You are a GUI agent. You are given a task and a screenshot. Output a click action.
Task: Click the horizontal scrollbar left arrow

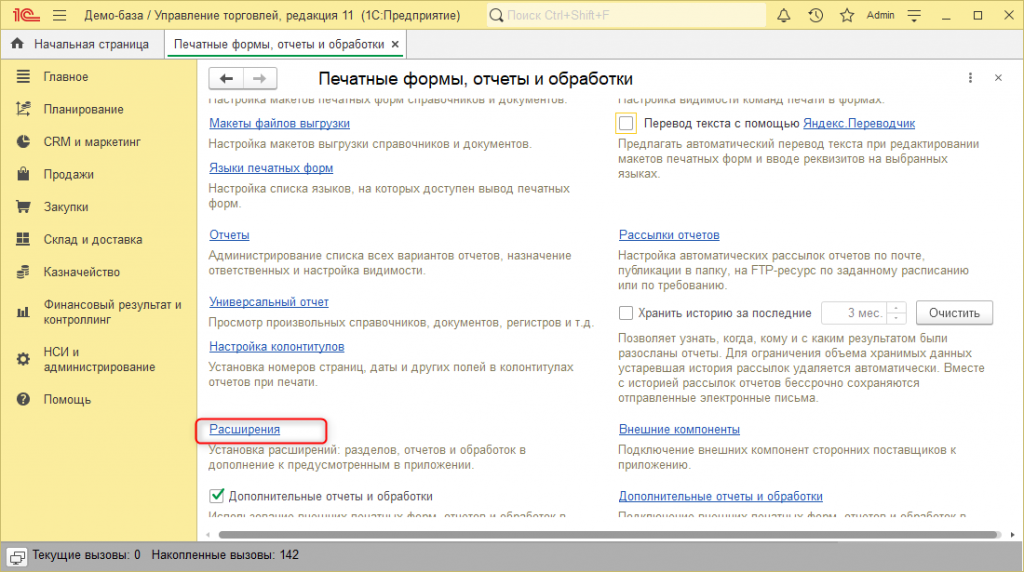(x=208, y=535)
